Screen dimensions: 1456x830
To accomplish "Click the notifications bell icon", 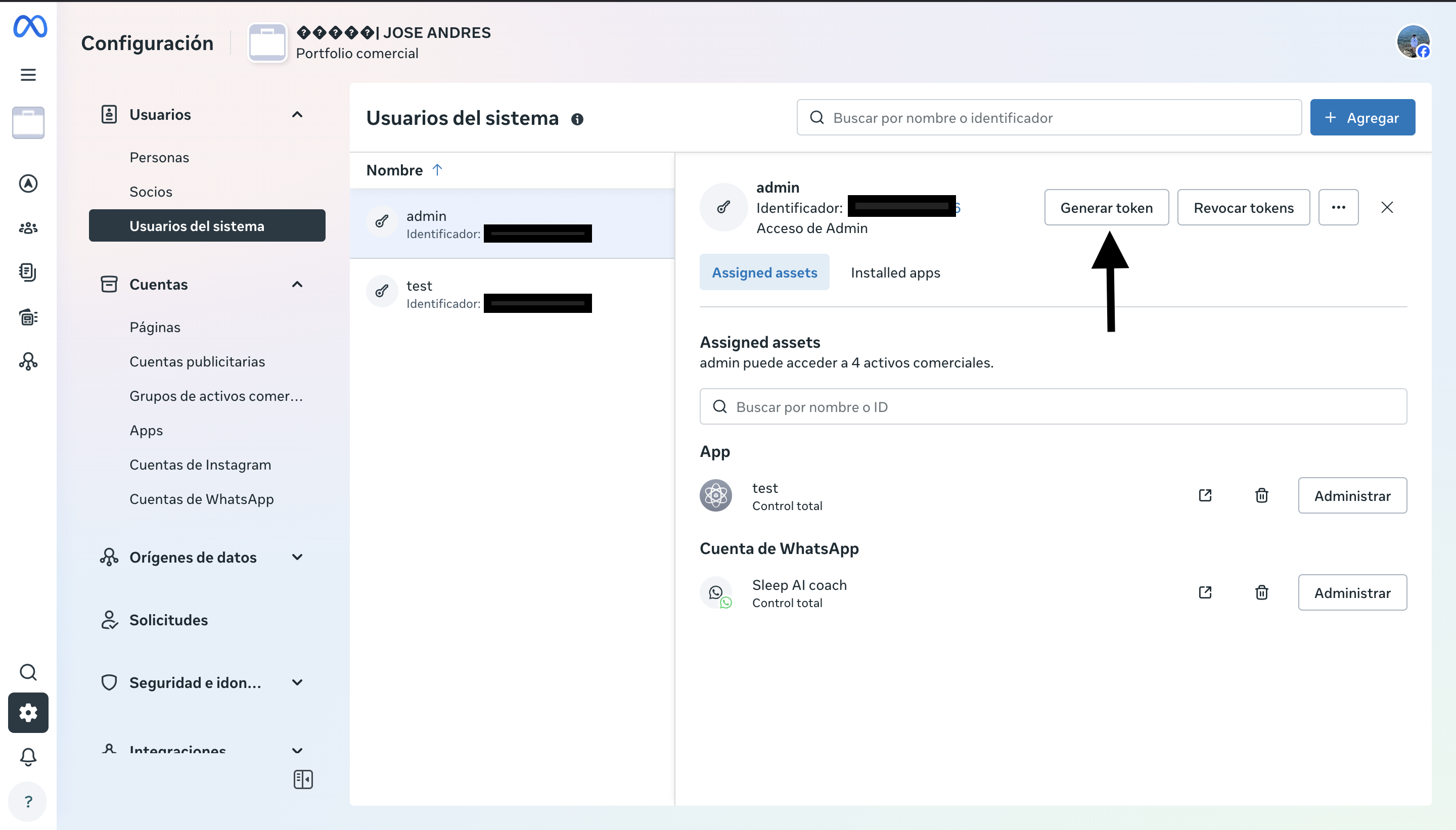I will (x=28, y=757).
